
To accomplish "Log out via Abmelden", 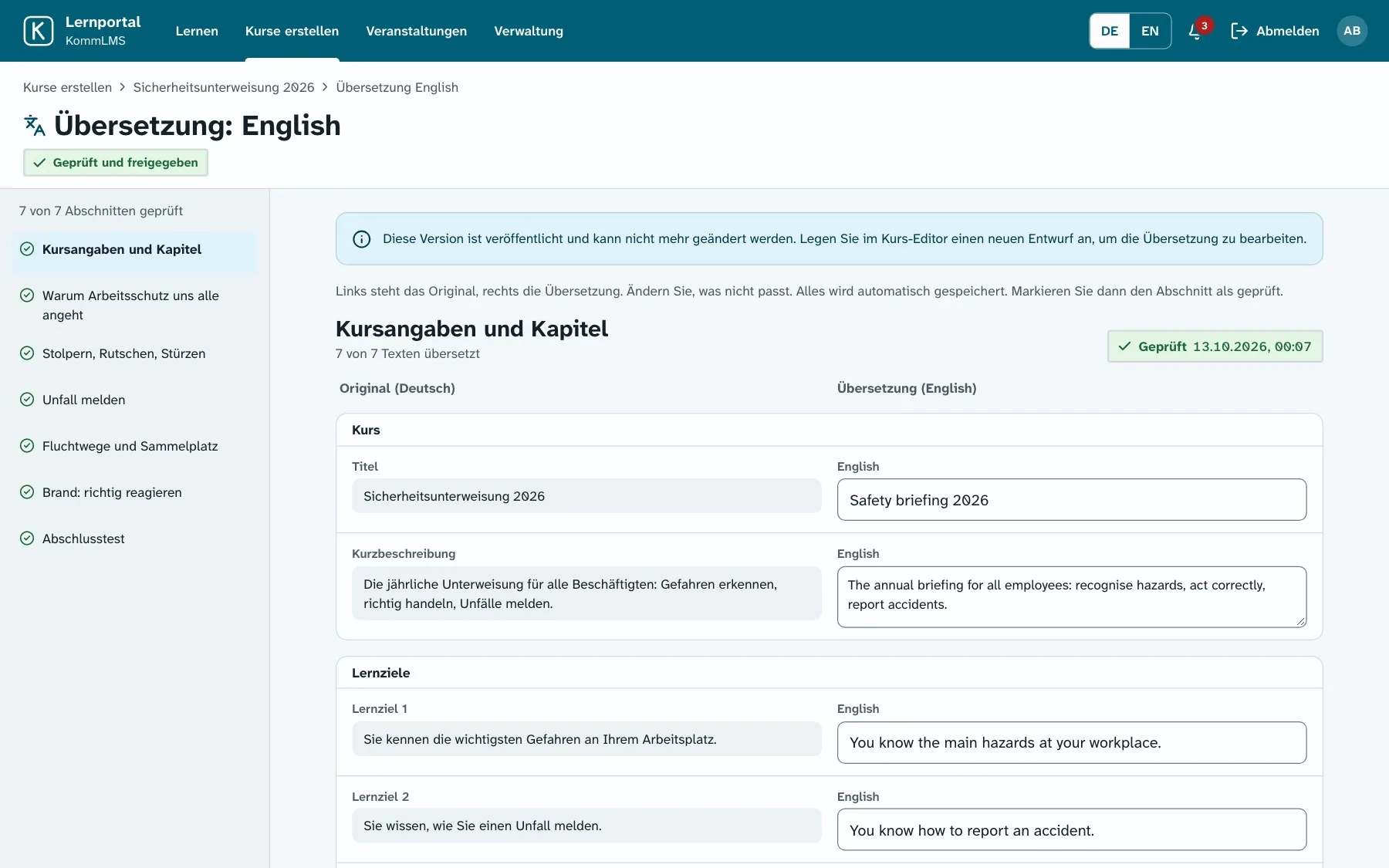I will 1275,31.
